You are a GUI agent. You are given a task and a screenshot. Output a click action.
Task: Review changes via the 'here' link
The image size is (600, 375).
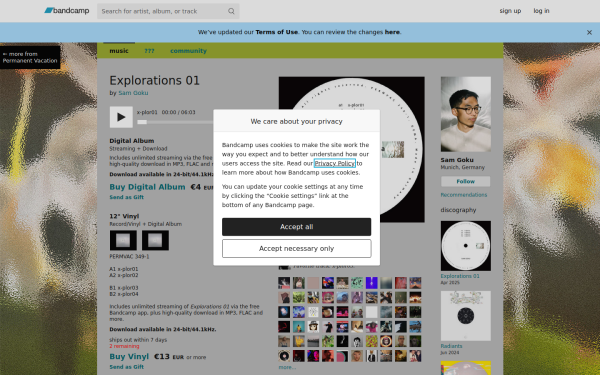click(392, 32)
